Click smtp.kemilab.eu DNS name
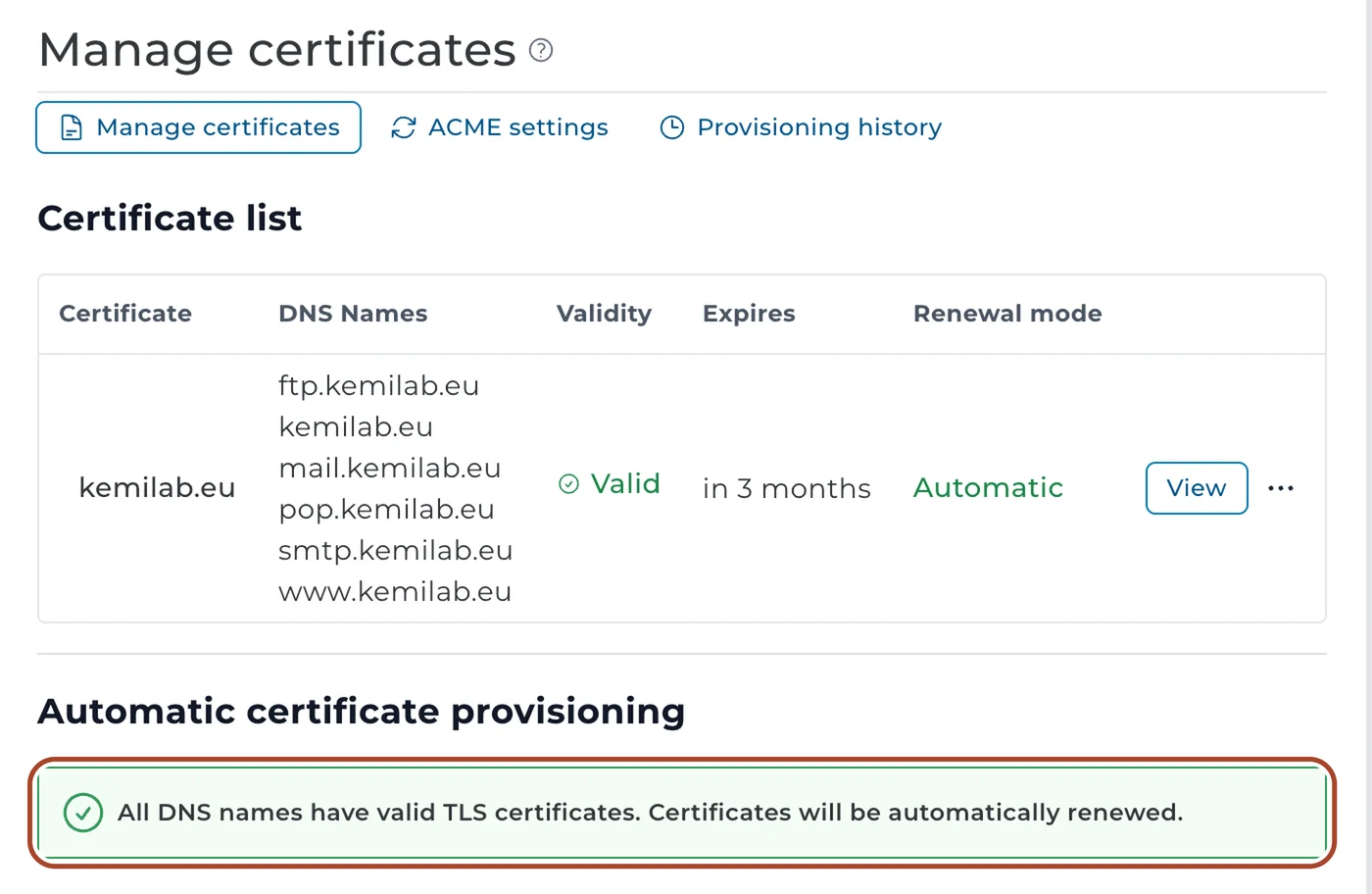This screenshot has width=1372, height=894. (395, 551)
